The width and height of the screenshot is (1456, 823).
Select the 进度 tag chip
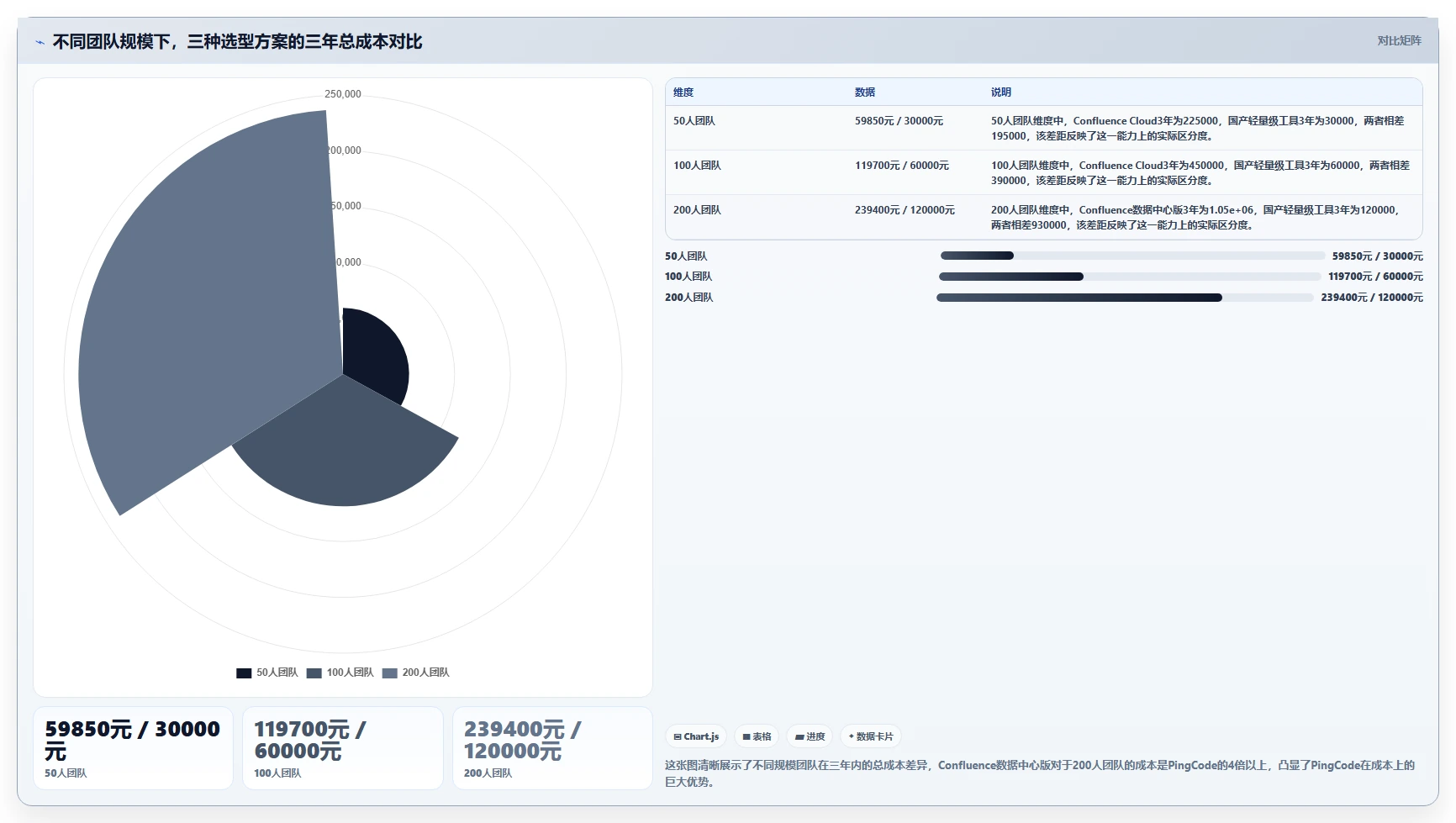pos(810,736)
